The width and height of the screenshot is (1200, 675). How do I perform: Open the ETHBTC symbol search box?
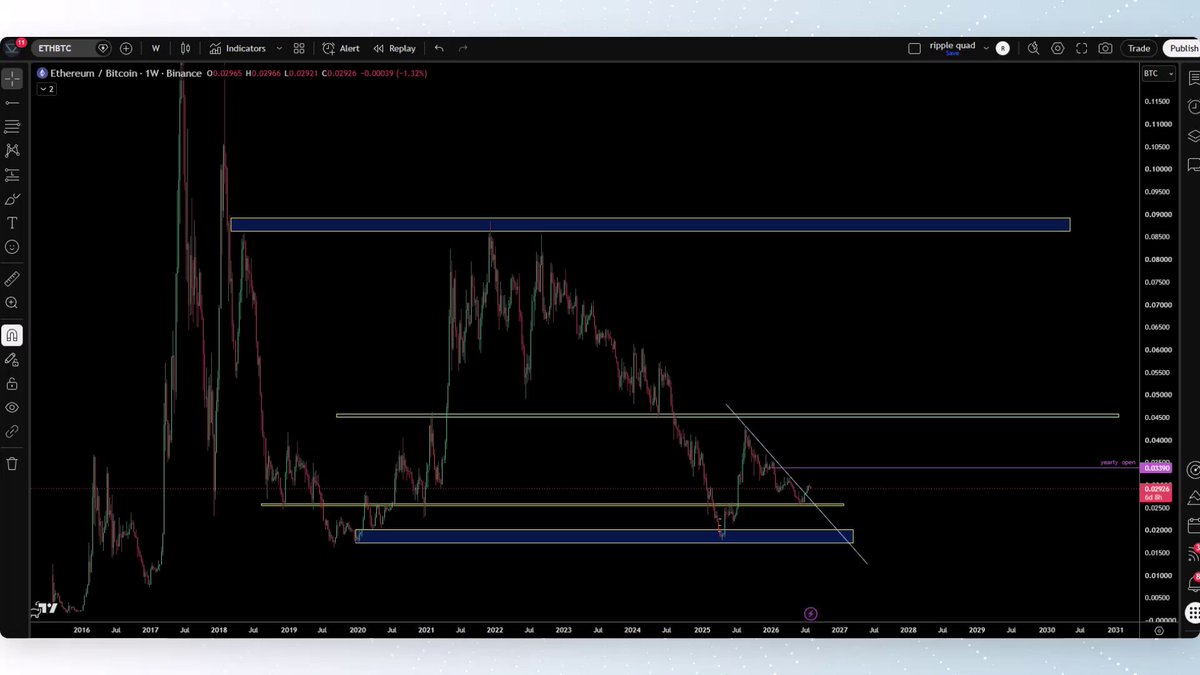(72, 48)
